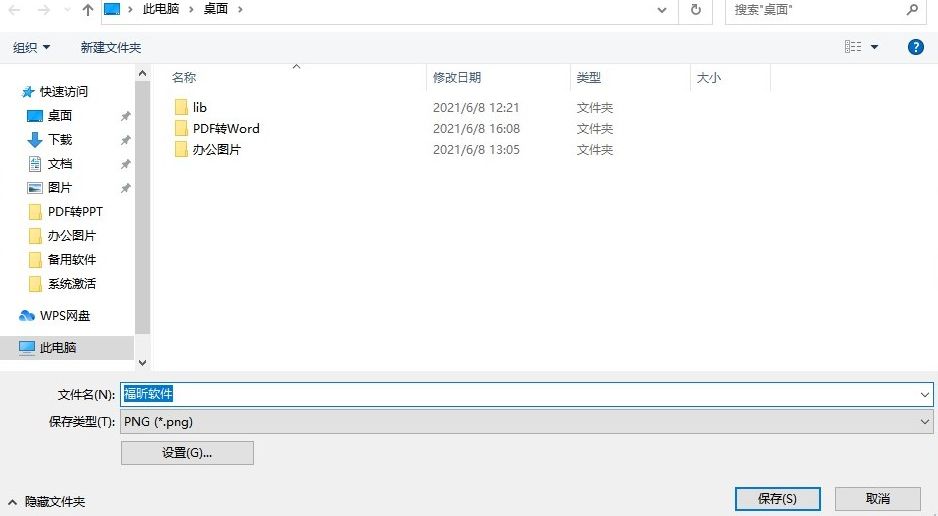Viewport: 938px width, 516px height.
Task: Unpin 文档 via its pin icon
Action: tap(126, 164)
